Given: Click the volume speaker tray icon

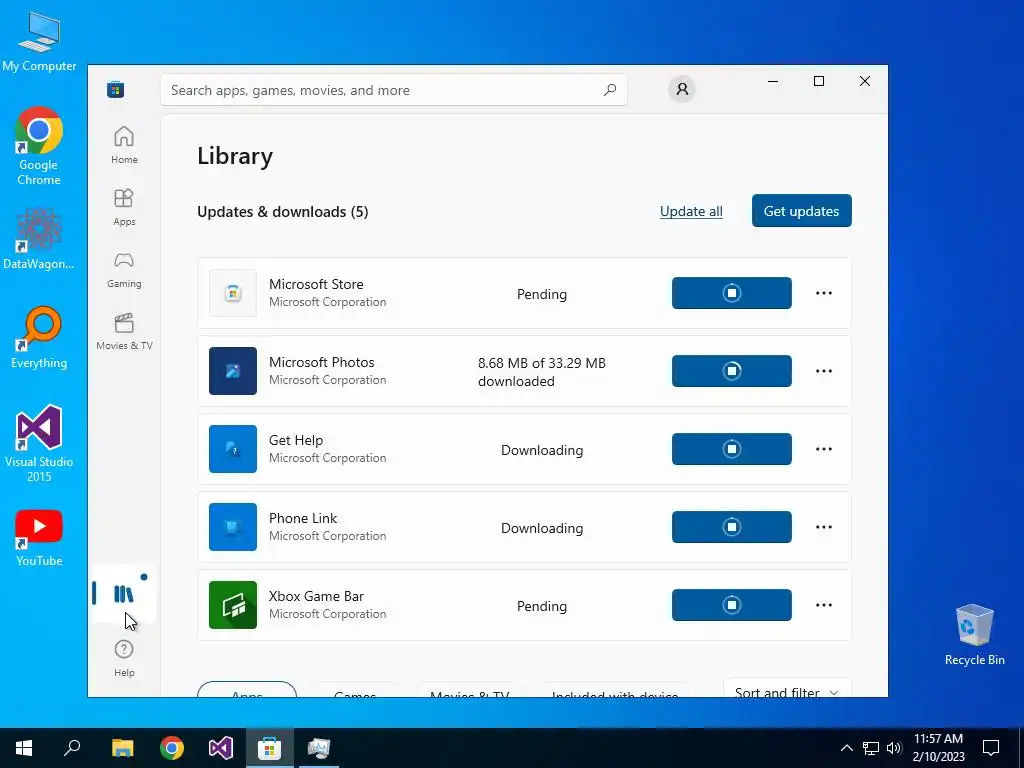Looking at the screenshot, I should (894, 748).
